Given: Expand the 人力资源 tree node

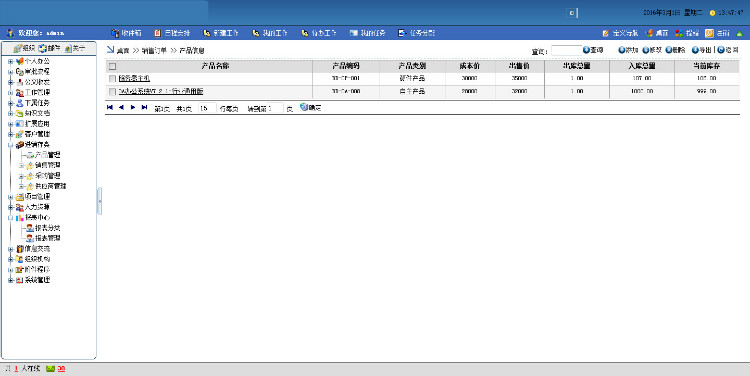Looking at the screenshot, I should coord(11,208).
